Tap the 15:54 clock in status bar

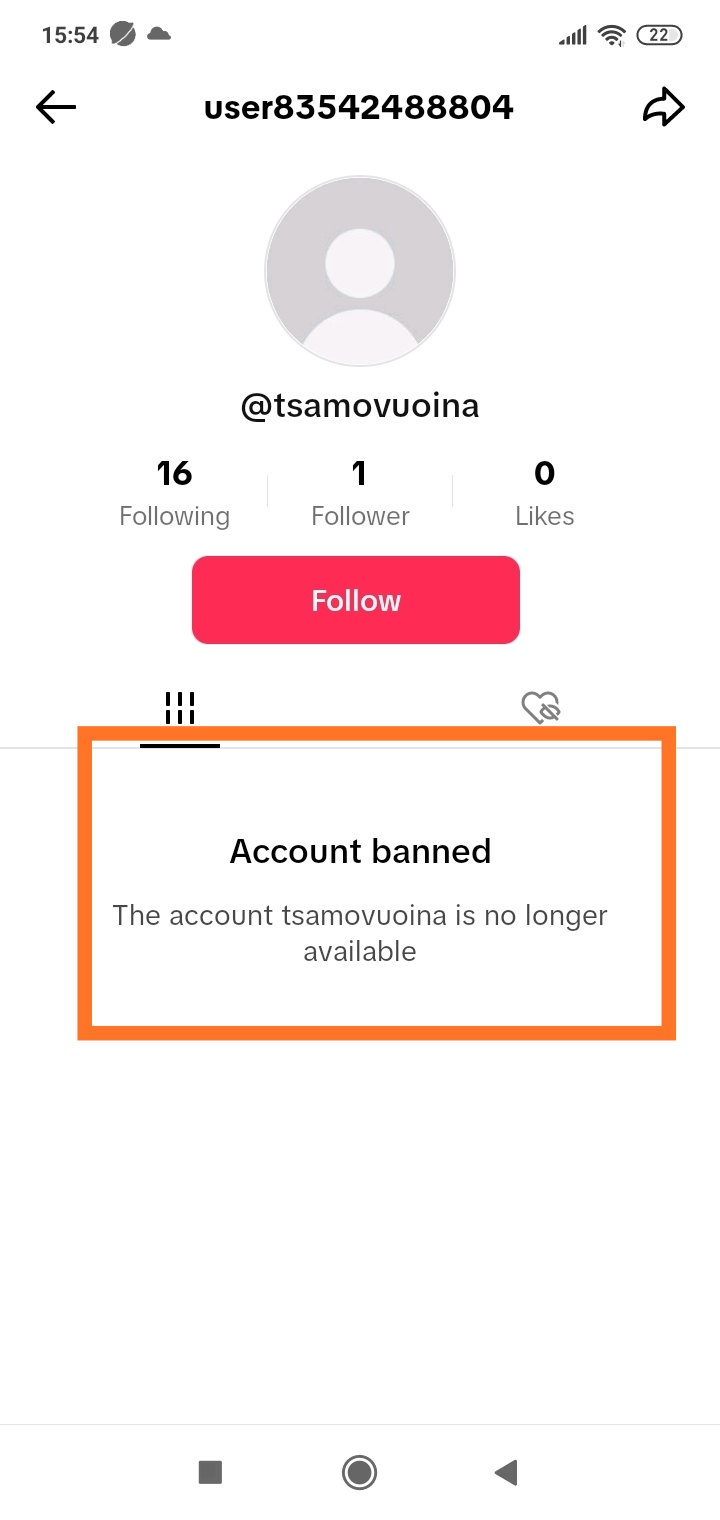(70, 35)
